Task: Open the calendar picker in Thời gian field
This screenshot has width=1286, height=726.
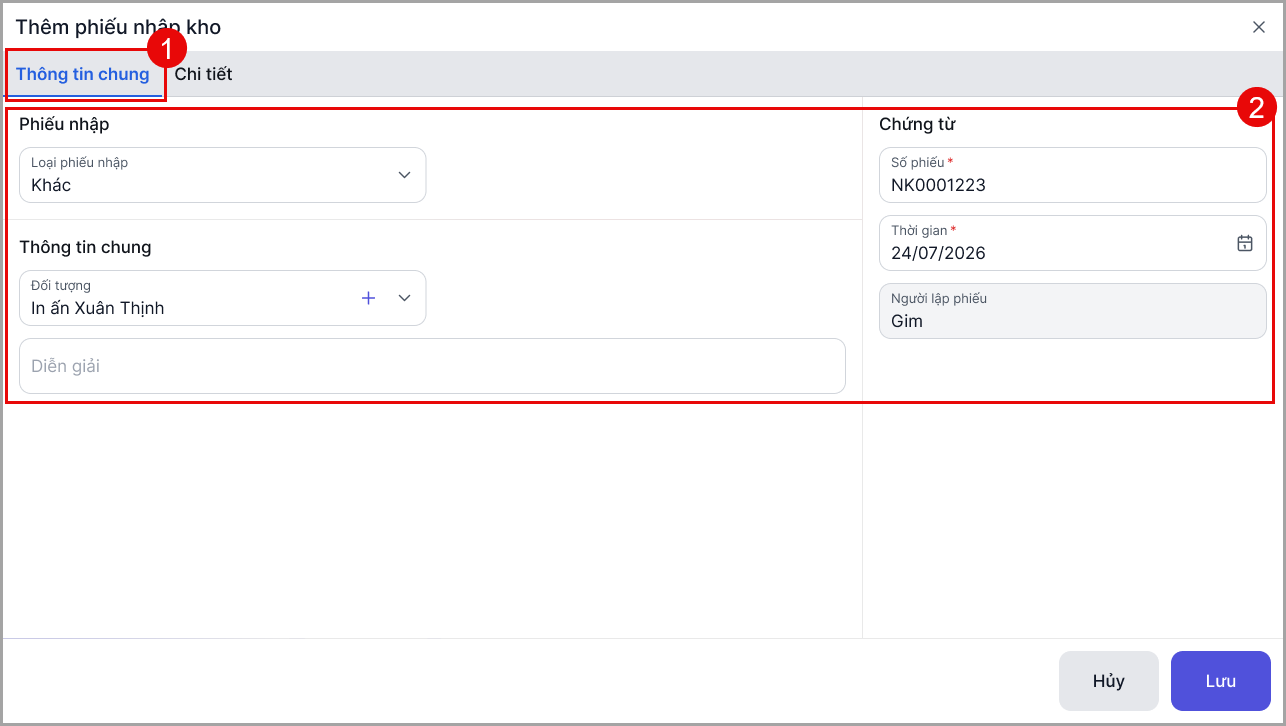Action: tap(1245, 243)
